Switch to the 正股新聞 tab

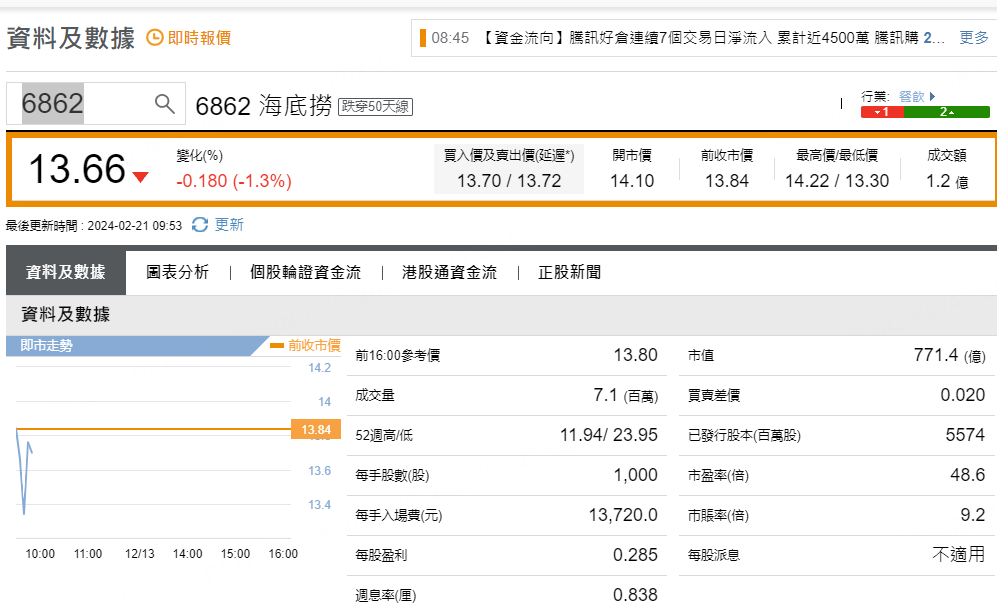(x=569, y=272)
